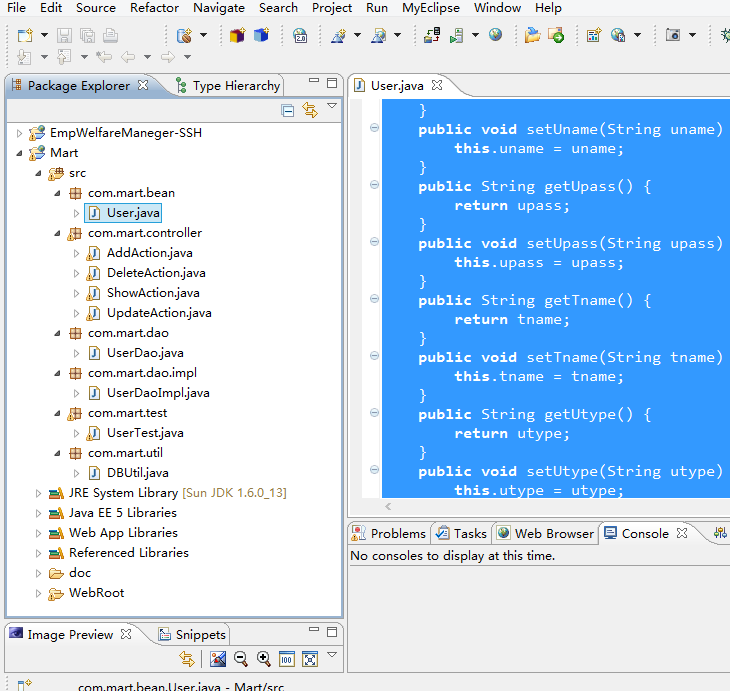
Task: Click the editor horizontal scrollbar left arrow
Action: tap(388, 506)
